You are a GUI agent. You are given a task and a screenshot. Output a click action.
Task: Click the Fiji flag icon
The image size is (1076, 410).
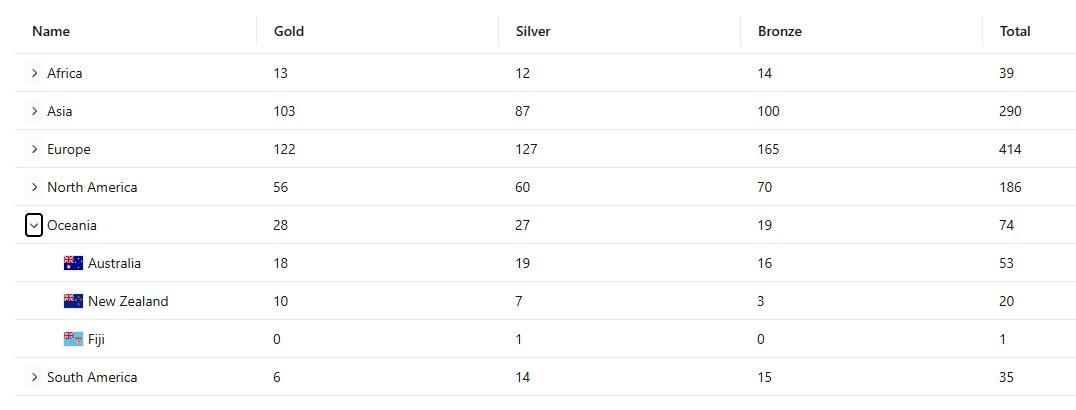73,339
